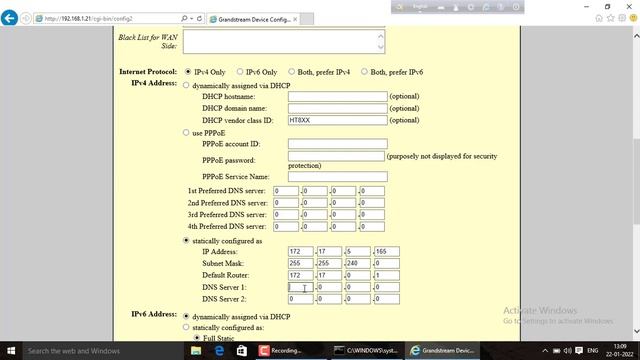
Task: Select Both, prefer IPv6 option
Action: (x=364, y=71)
